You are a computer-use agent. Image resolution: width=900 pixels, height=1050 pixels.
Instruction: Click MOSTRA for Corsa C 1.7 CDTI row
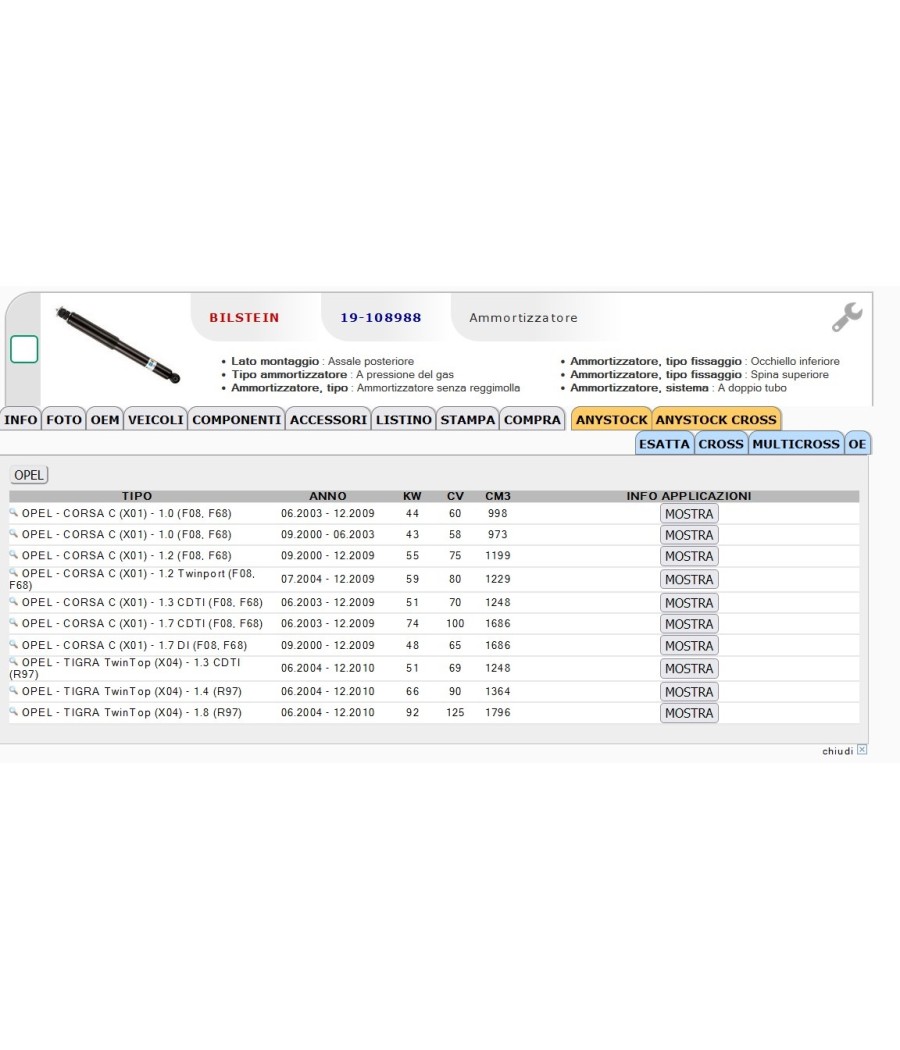(x=689, y=623)
